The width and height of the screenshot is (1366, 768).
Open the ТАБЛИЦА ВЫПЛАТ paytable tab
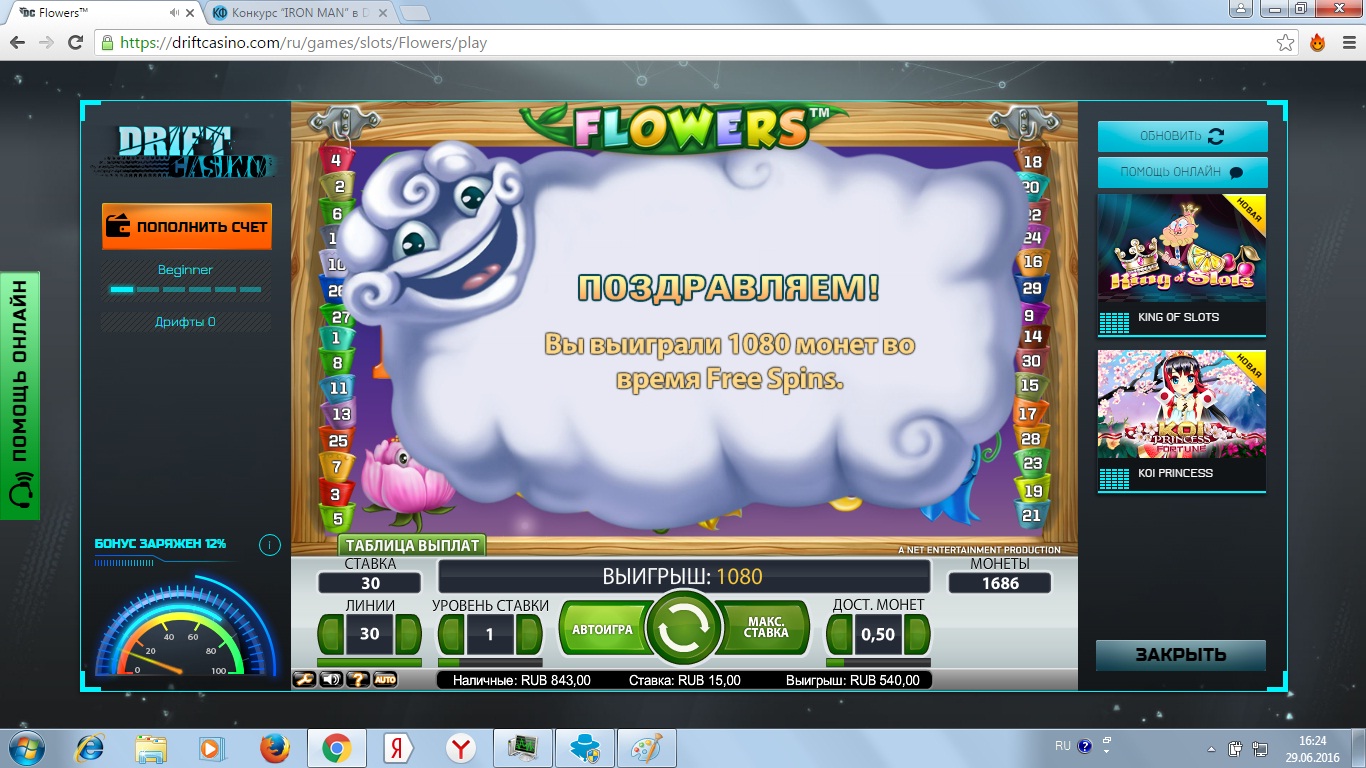(x=412, y=546)
